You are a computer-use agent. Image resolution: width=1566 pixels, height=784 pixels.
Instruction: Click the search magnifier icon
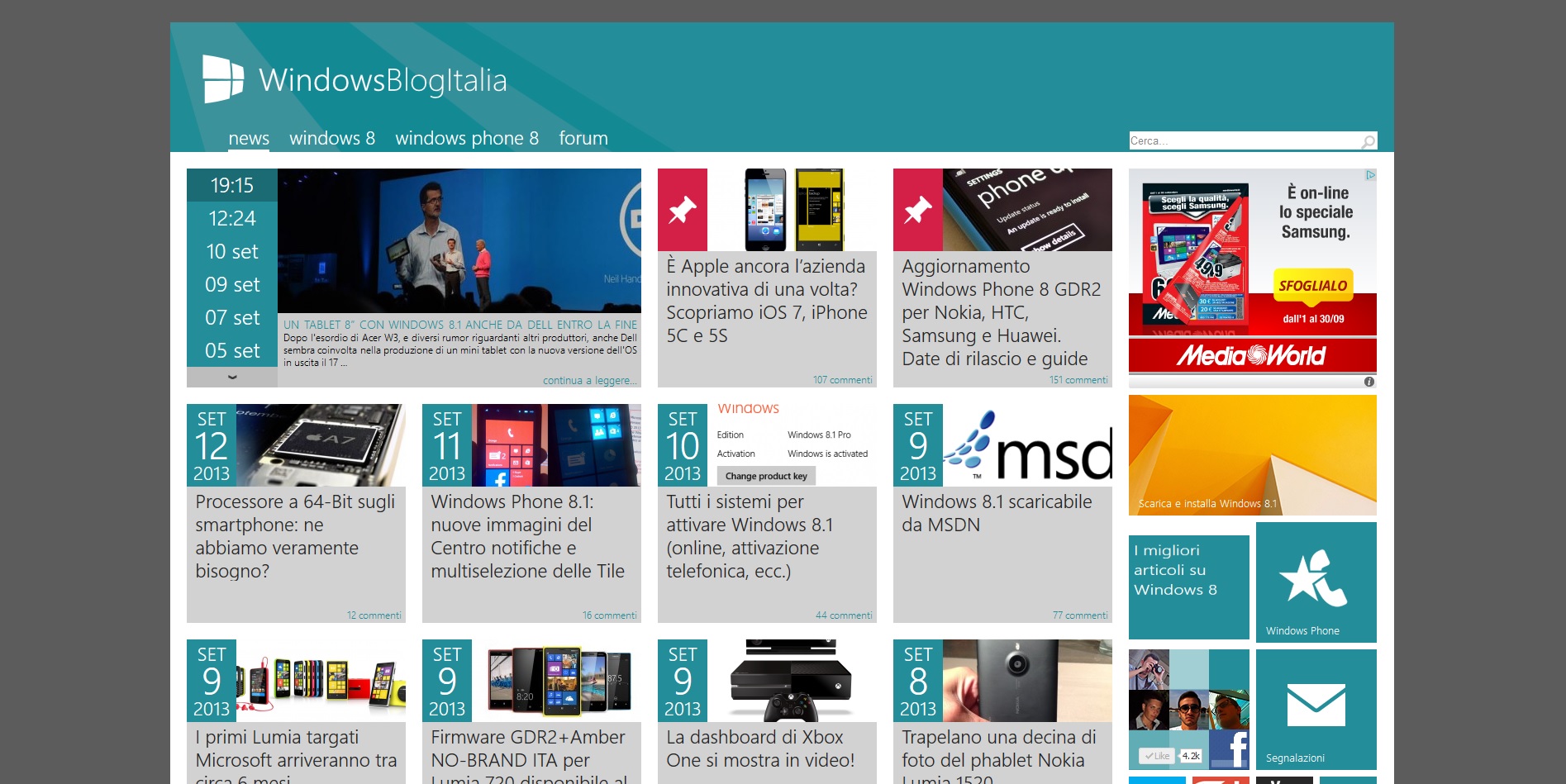pyautogui.click(x=1368, y=141)
